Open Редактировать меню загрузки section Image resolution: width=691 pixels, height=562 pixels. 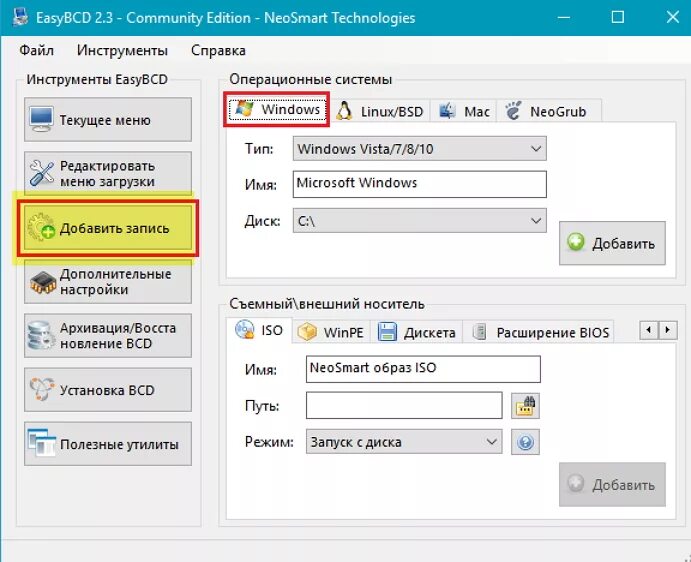pos(108,173)
